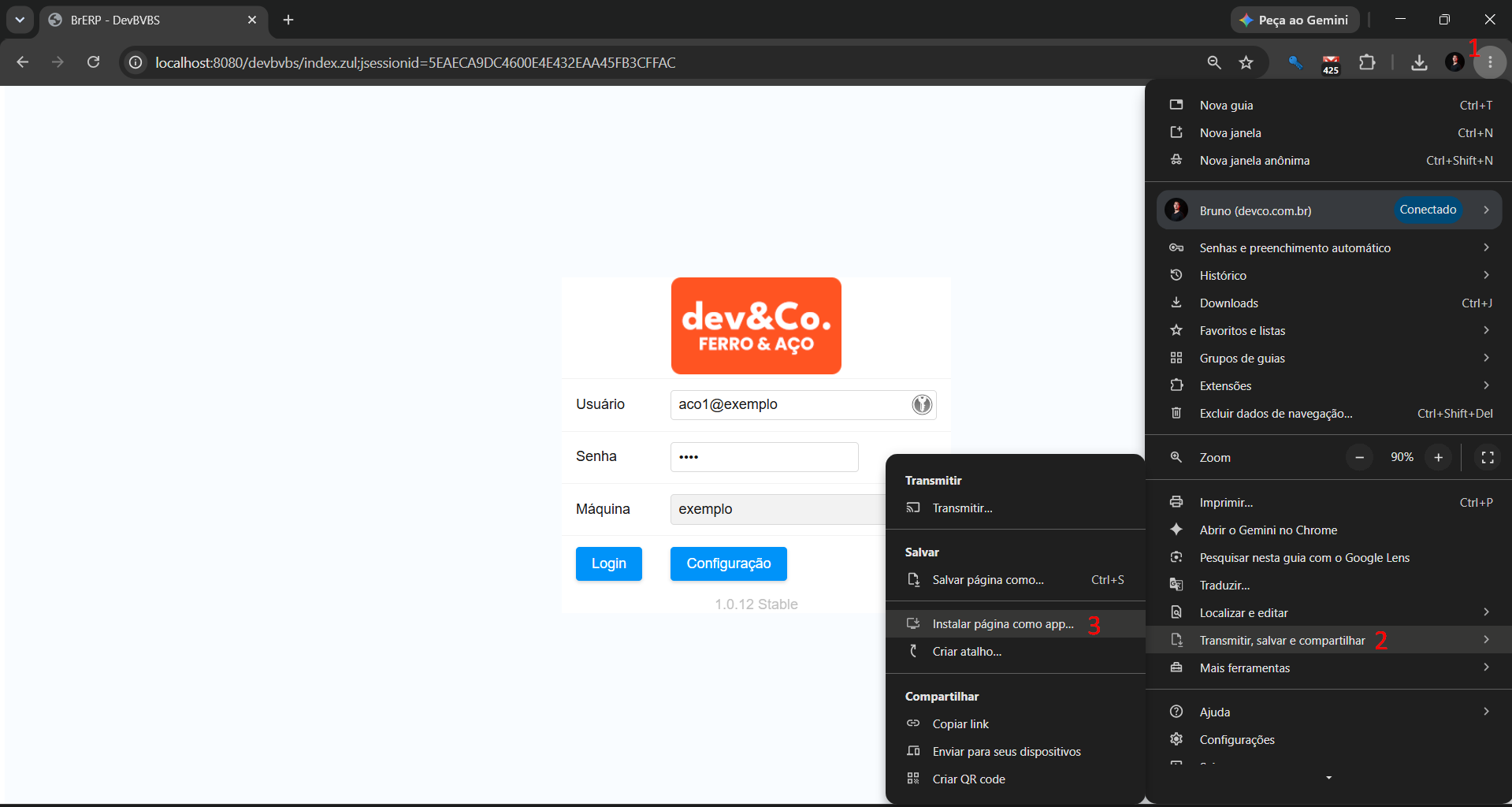Choose Pesquisar nesta guia com Google Lens
The image size is (1512, 807).
(1330, 558)
